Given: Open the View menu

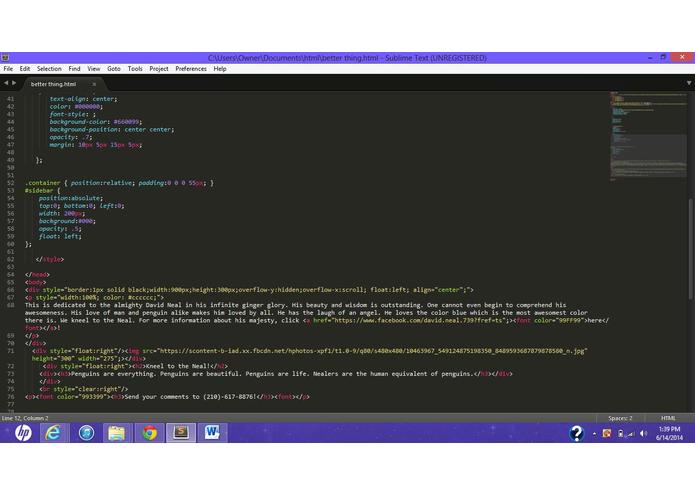Looking at the screenshot, I should coord(94,69).
